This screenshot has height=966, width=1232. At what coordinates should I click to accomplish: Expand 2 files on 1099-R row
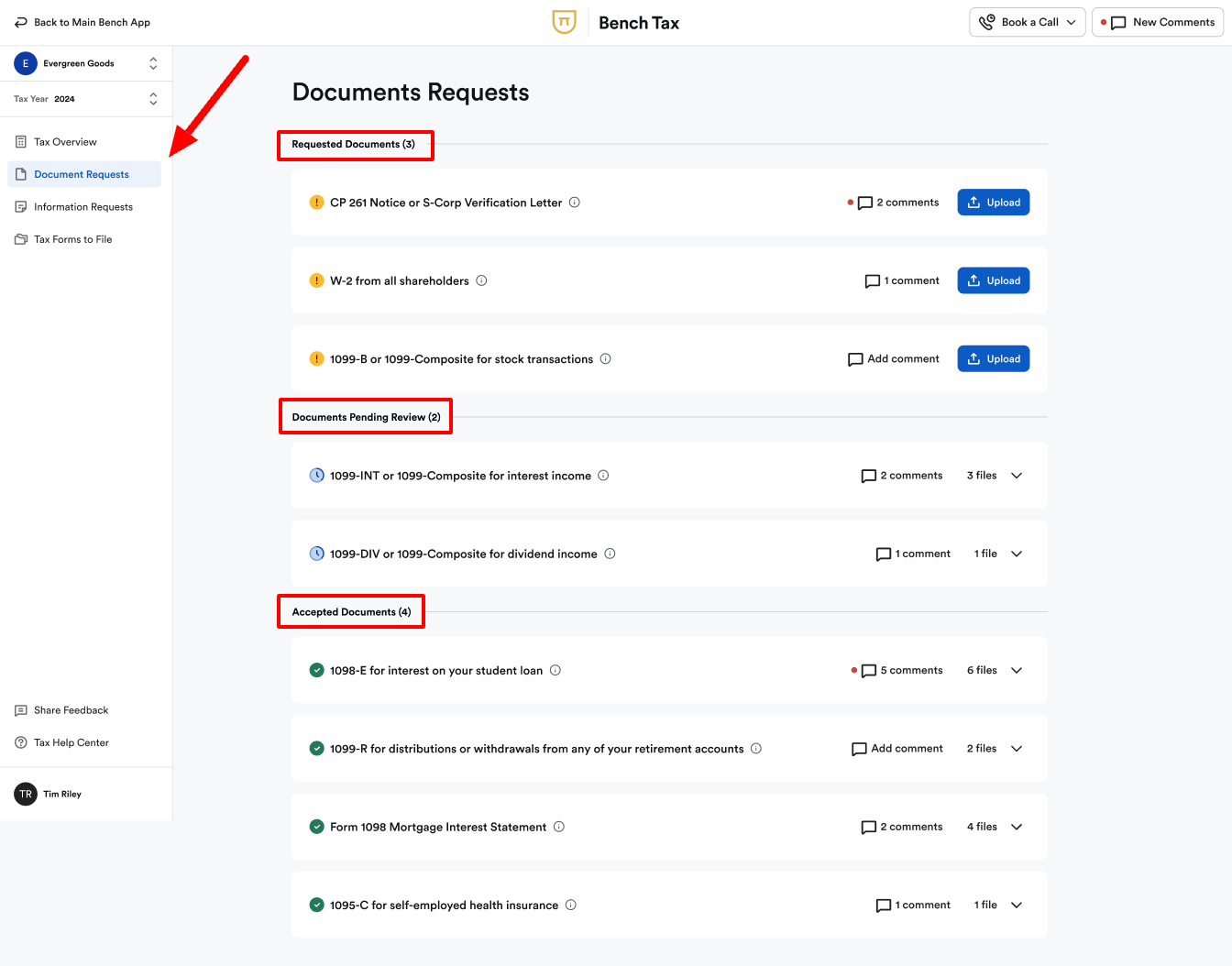pos(995,749)
